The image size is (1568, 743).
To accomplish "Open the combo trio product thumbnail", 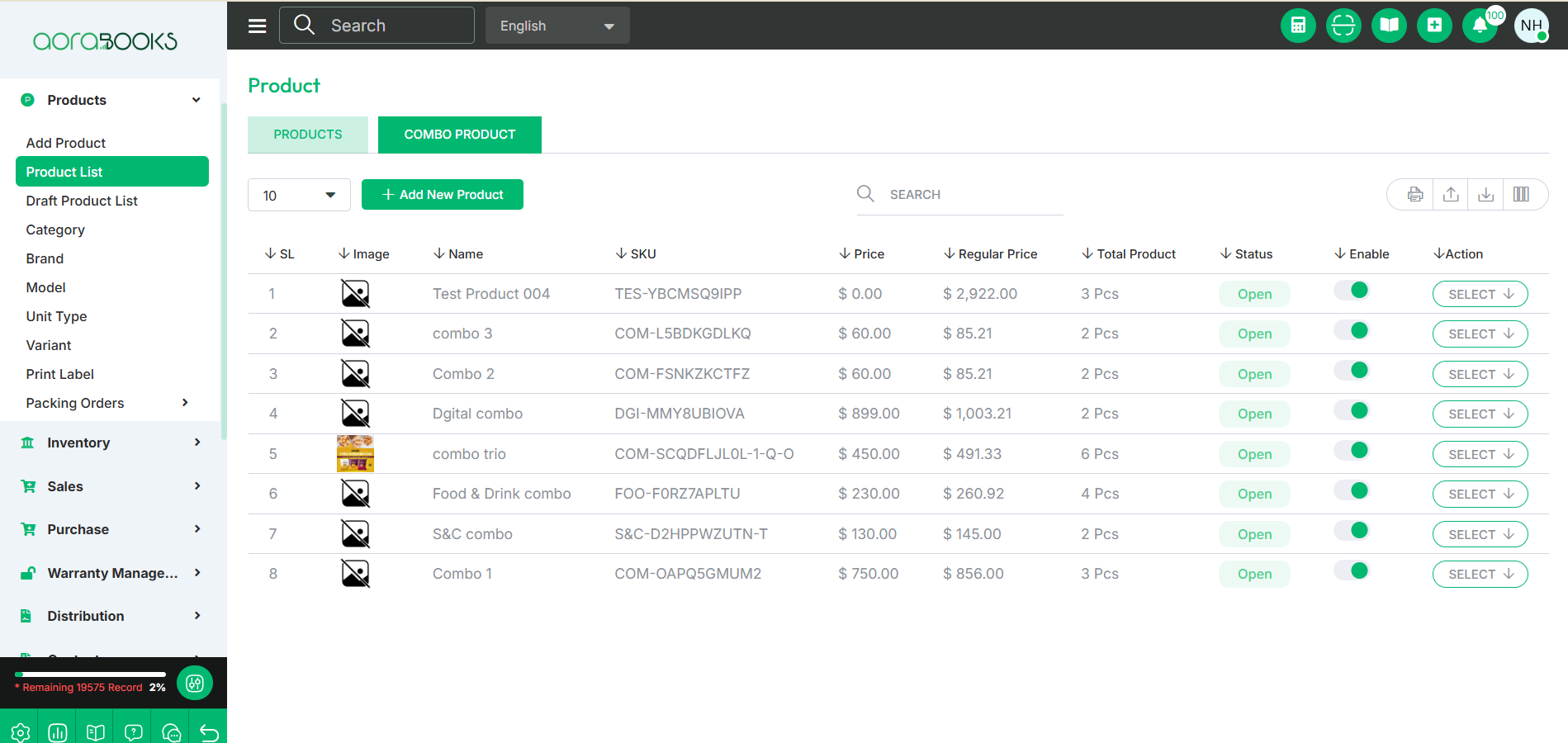I will pos(355,453).
